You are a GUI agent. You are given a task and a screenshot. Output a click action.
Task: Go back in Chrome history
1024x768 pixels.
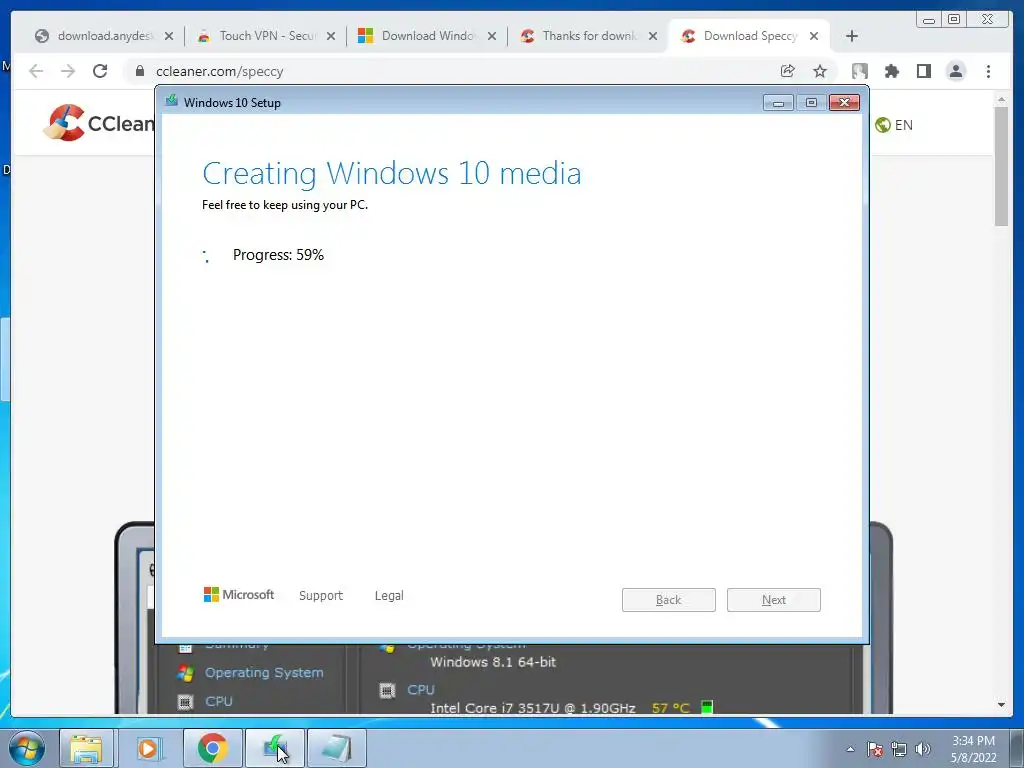pos(36,71)
